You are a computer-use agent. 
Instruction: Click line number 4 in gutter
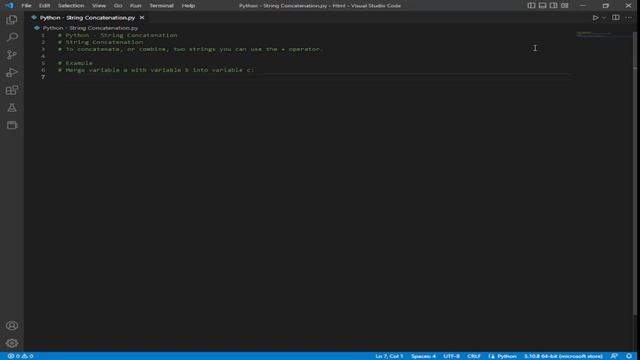[43, 56]
